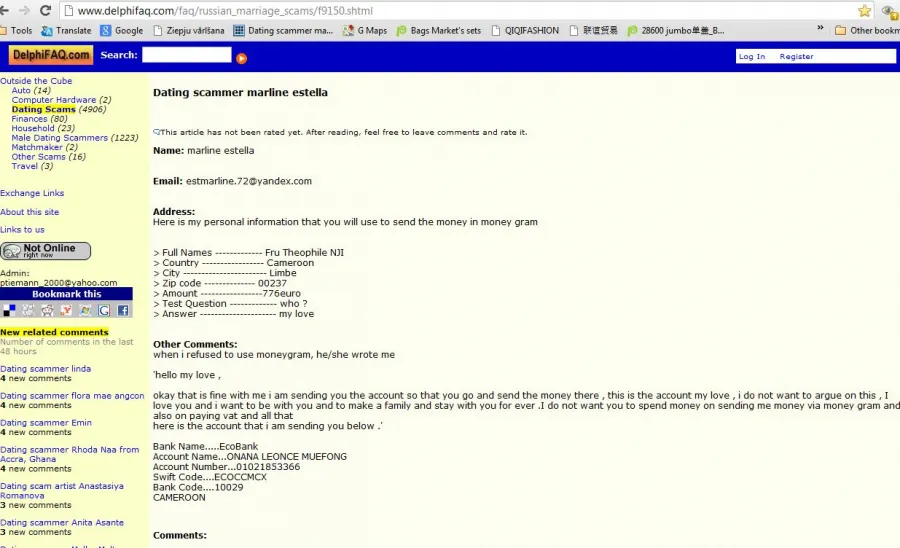Open Dating scam artist Anastasiya Romanova link
The width and height of the screenshot is (900, 548).
point(62,491)
